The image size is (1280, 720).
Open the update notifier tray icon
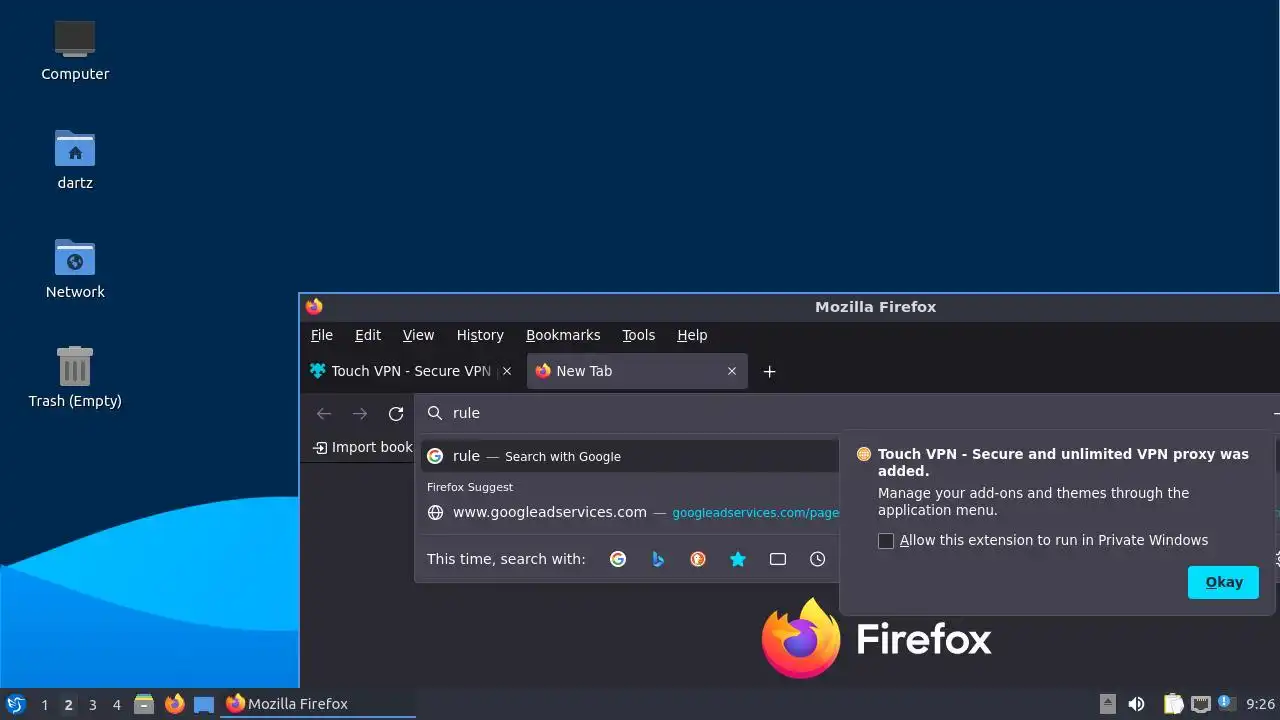pyautogui.click(x=1226, y=704)
